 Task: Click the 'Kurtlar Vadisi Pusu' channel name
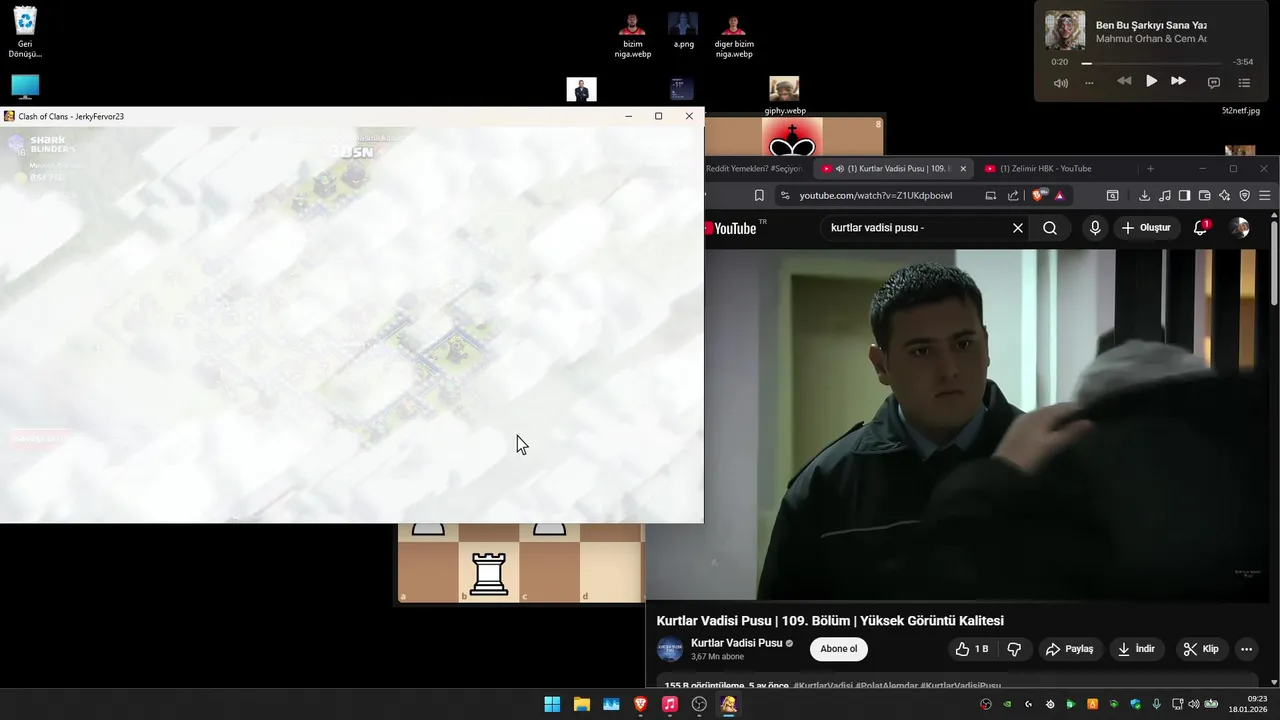pos(737,643)
